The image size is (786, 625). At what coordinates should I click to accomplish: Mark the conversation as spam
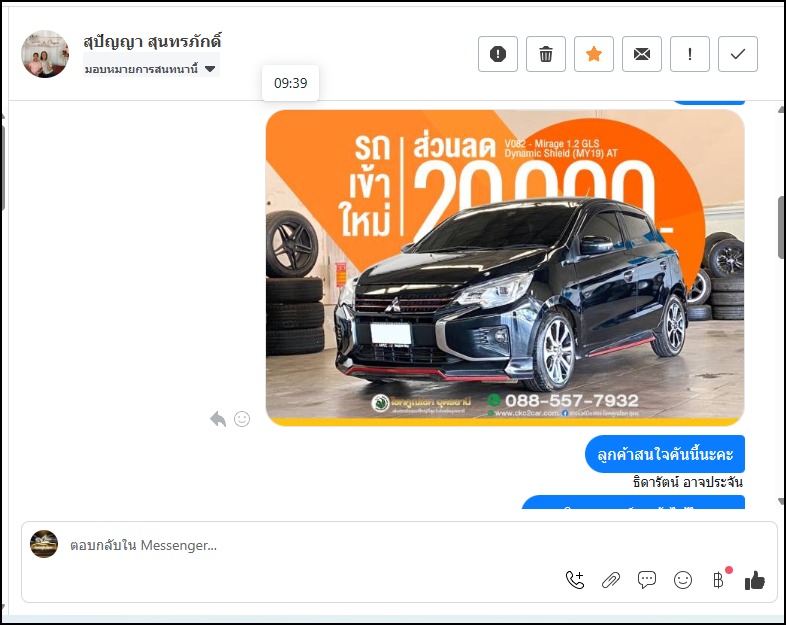click(497, 54)
